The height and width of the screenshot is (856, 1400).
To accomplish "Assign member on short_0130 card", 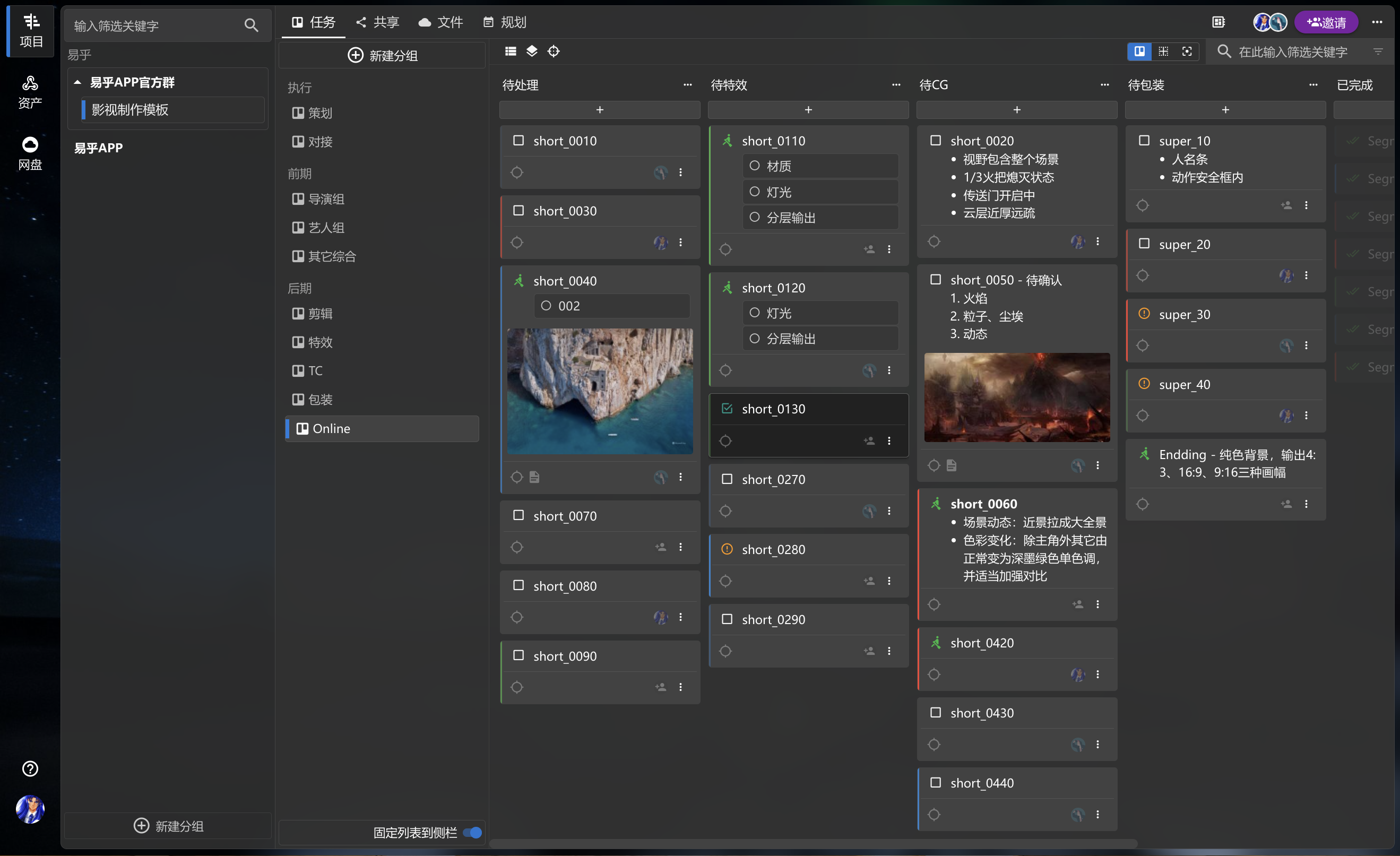I will pos(869,440).
